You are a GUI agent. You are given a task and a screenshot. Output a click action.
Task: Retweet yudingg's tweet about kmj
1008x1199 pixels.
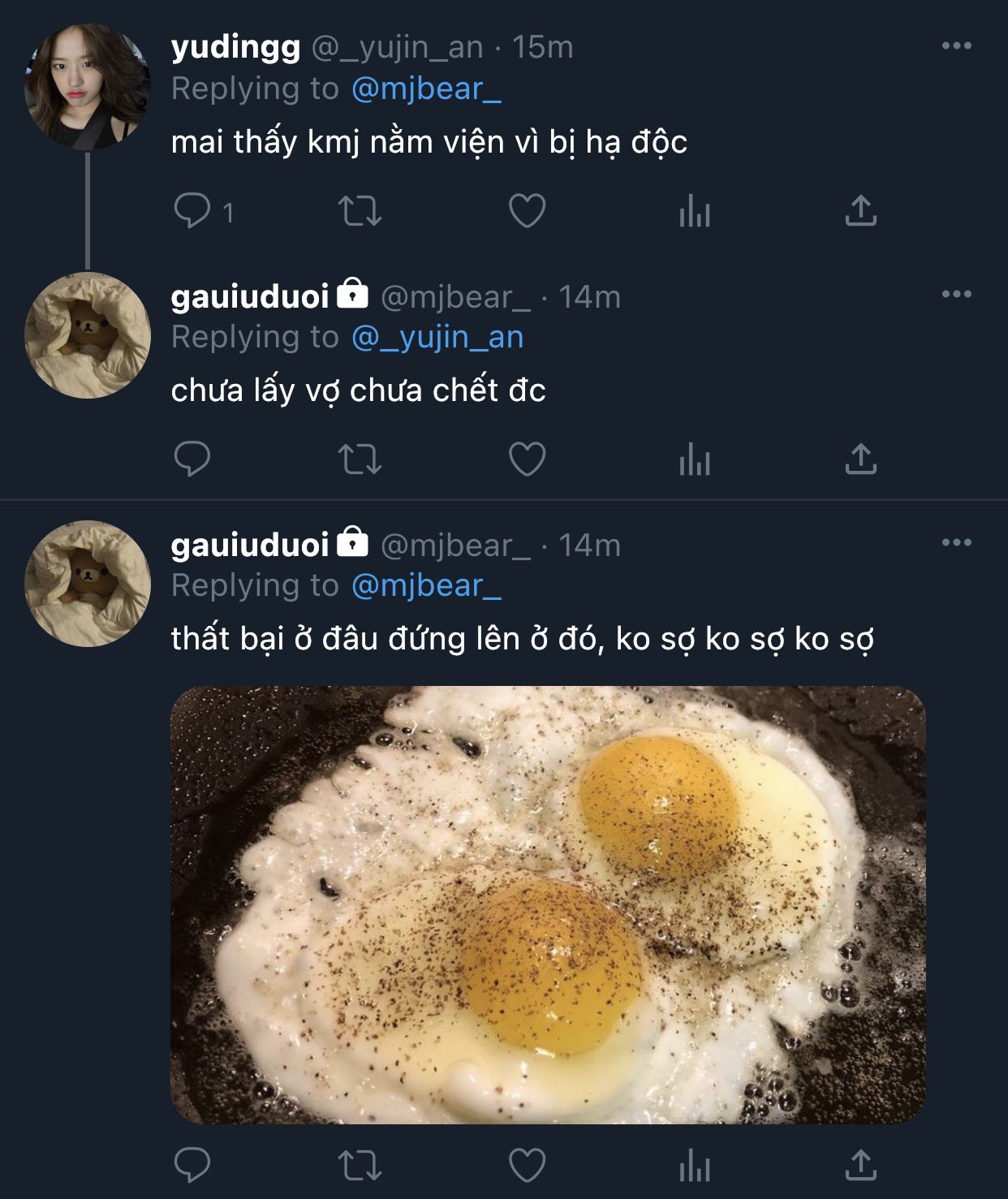point(360,211)
